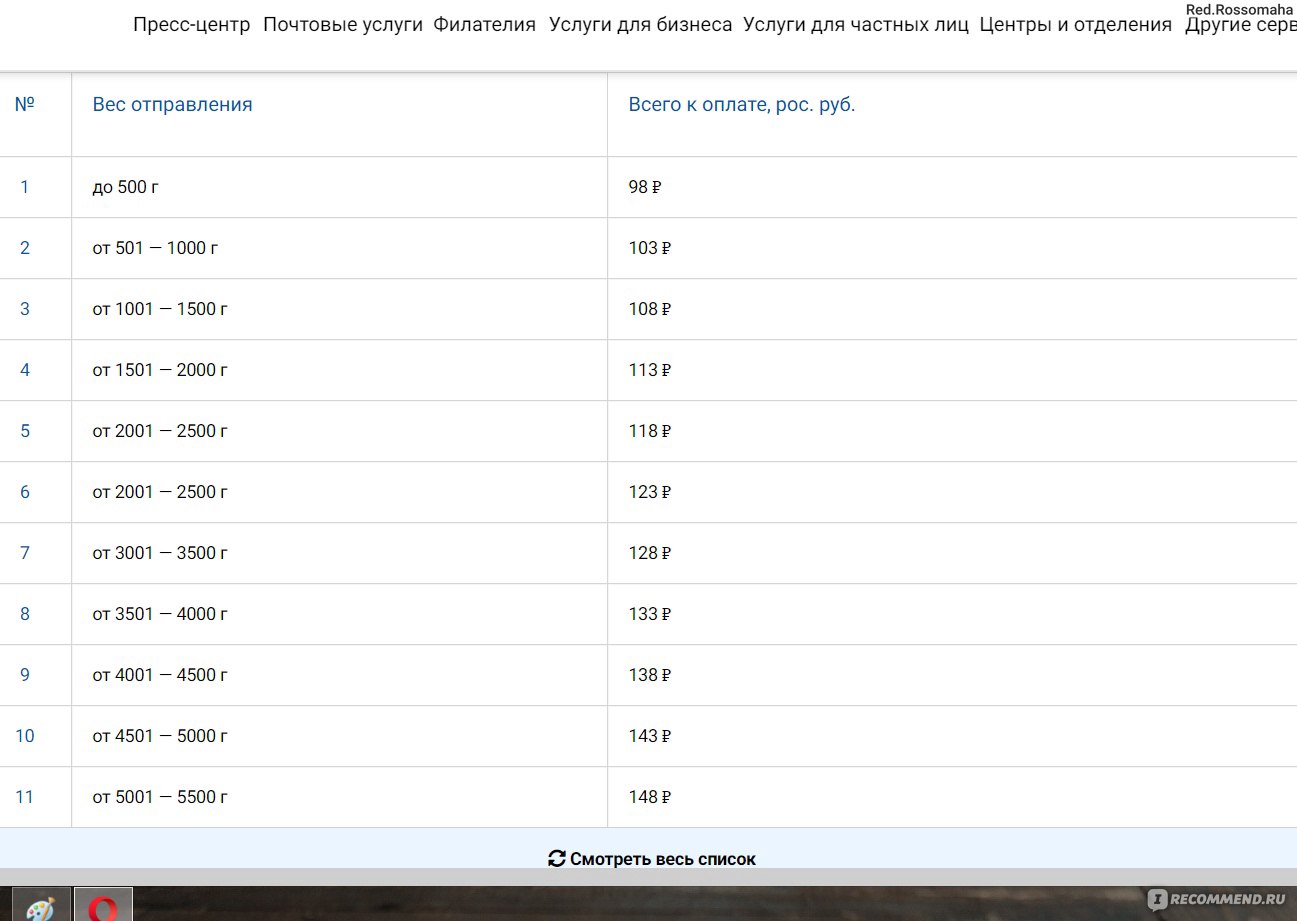The image size is (1297, 921).
Task: Open the Почтовые услуги menu
Action: tap(343, 25)
